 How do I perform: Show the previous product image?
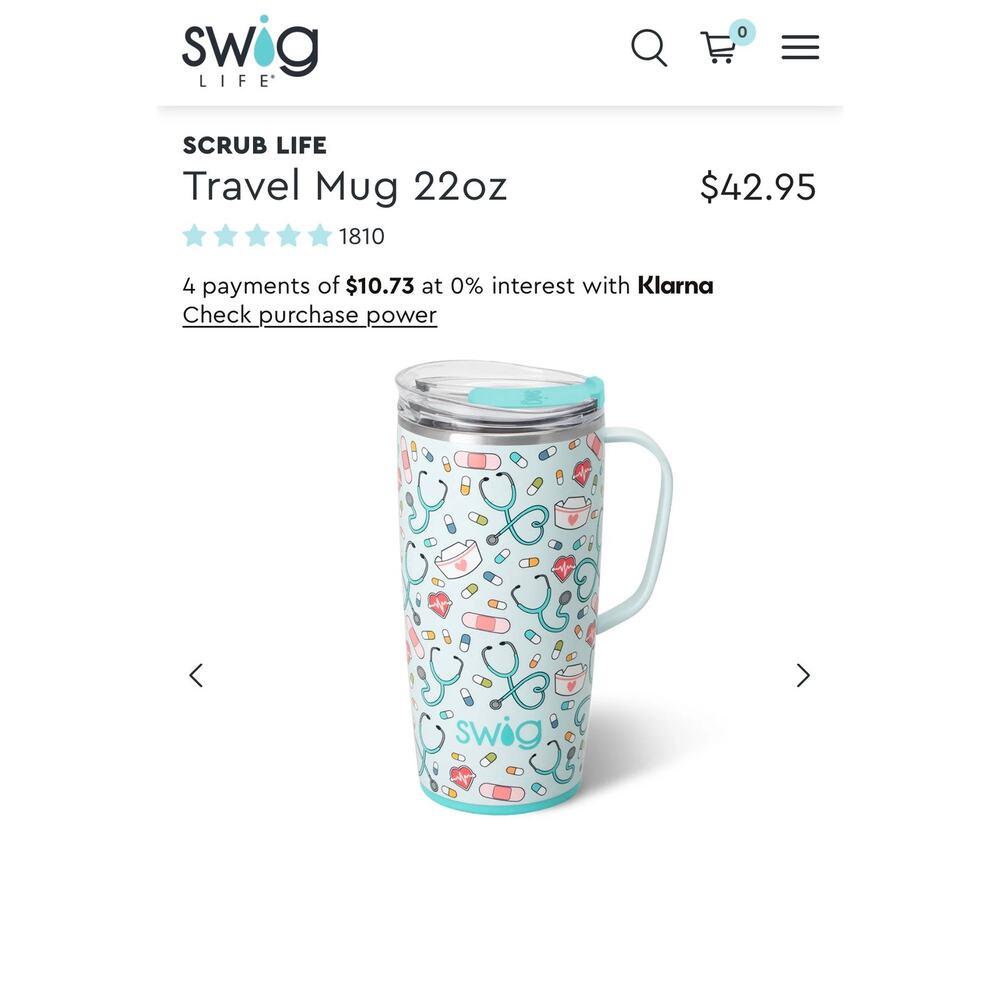(196, 675)
